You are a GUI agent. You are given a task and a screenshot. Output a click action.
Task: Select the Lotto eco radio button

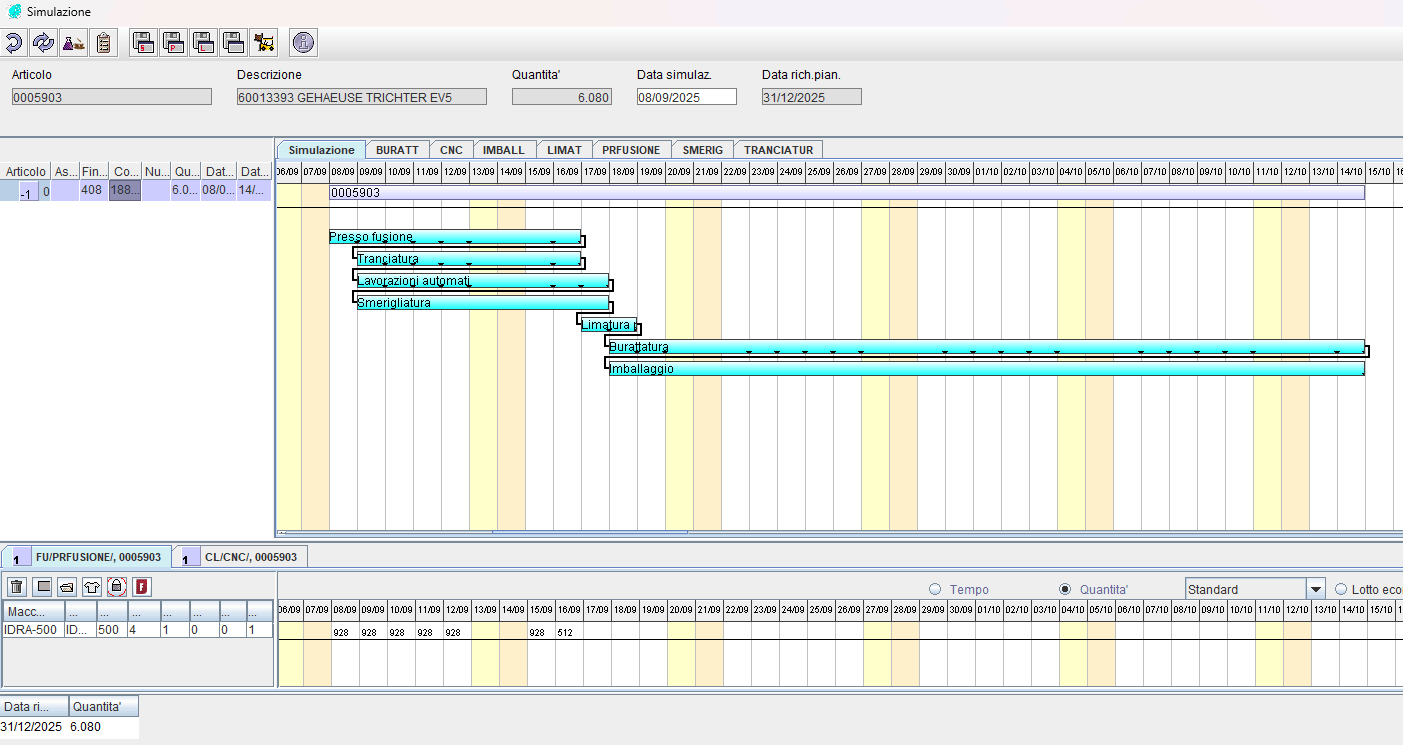pyautogui.click(x=1341, y=589)
